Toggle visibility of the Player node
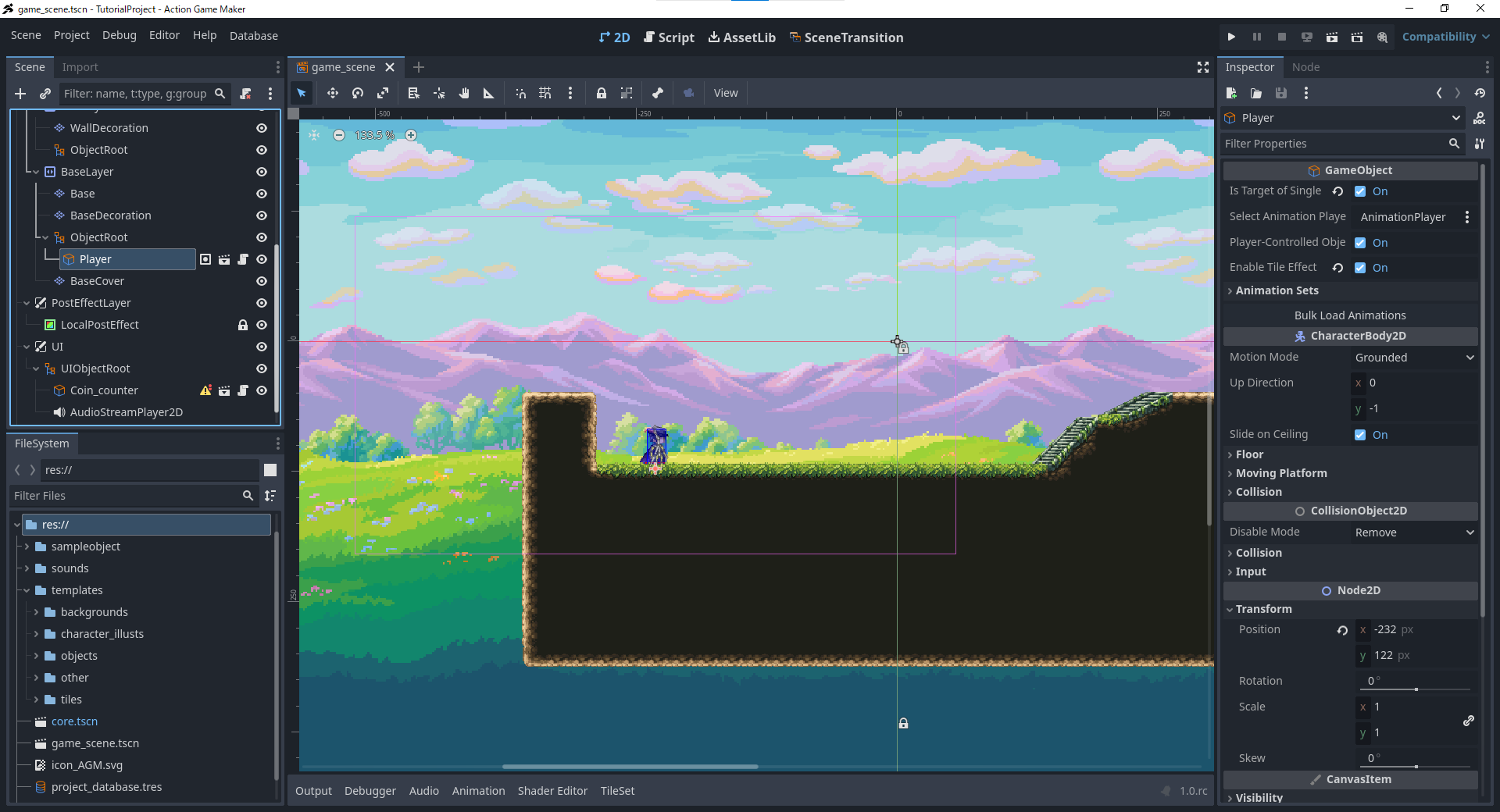This screenshot has height=812, width=1500. tap(262, 259)
